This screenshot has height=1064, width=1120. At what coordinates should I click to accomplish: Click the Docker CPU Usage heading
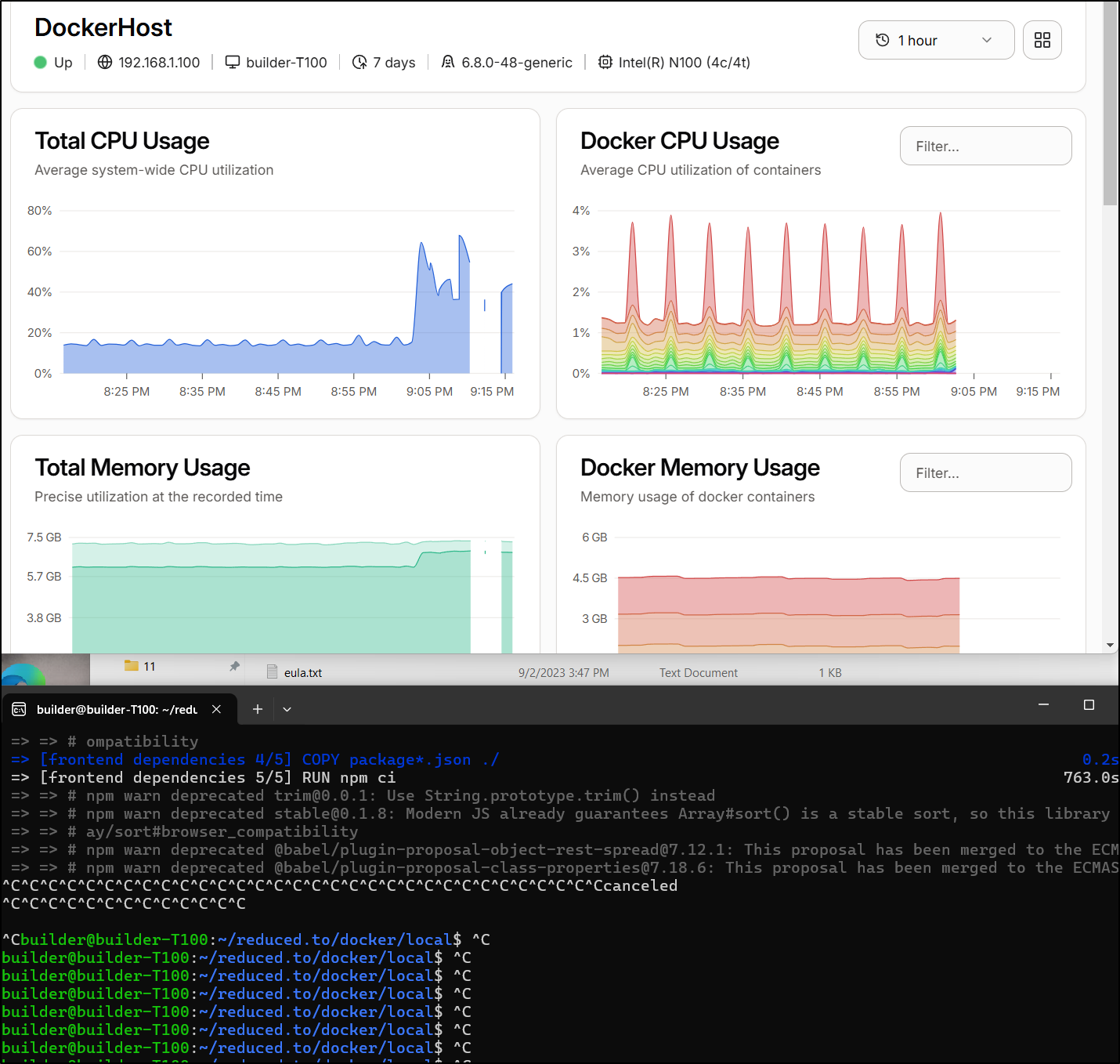[680, 141]
